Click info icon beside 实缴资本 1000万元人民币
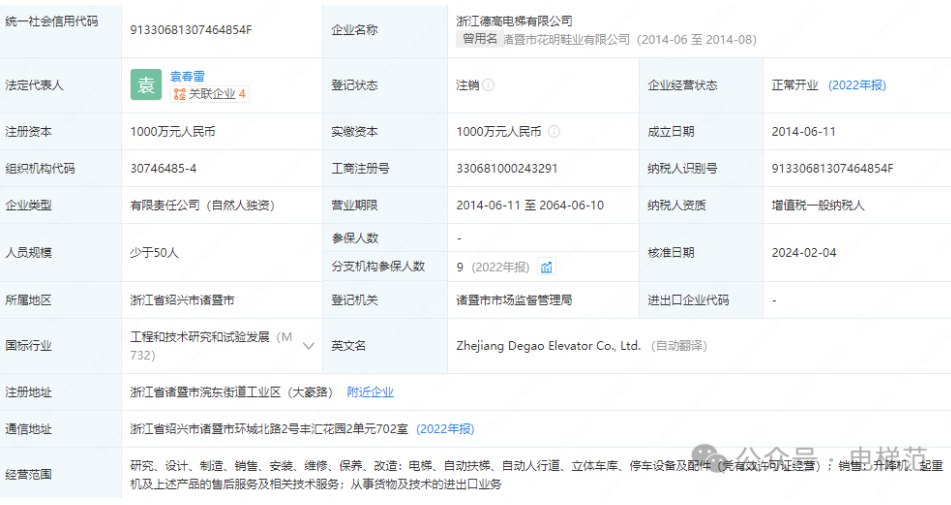 (554, 132)
